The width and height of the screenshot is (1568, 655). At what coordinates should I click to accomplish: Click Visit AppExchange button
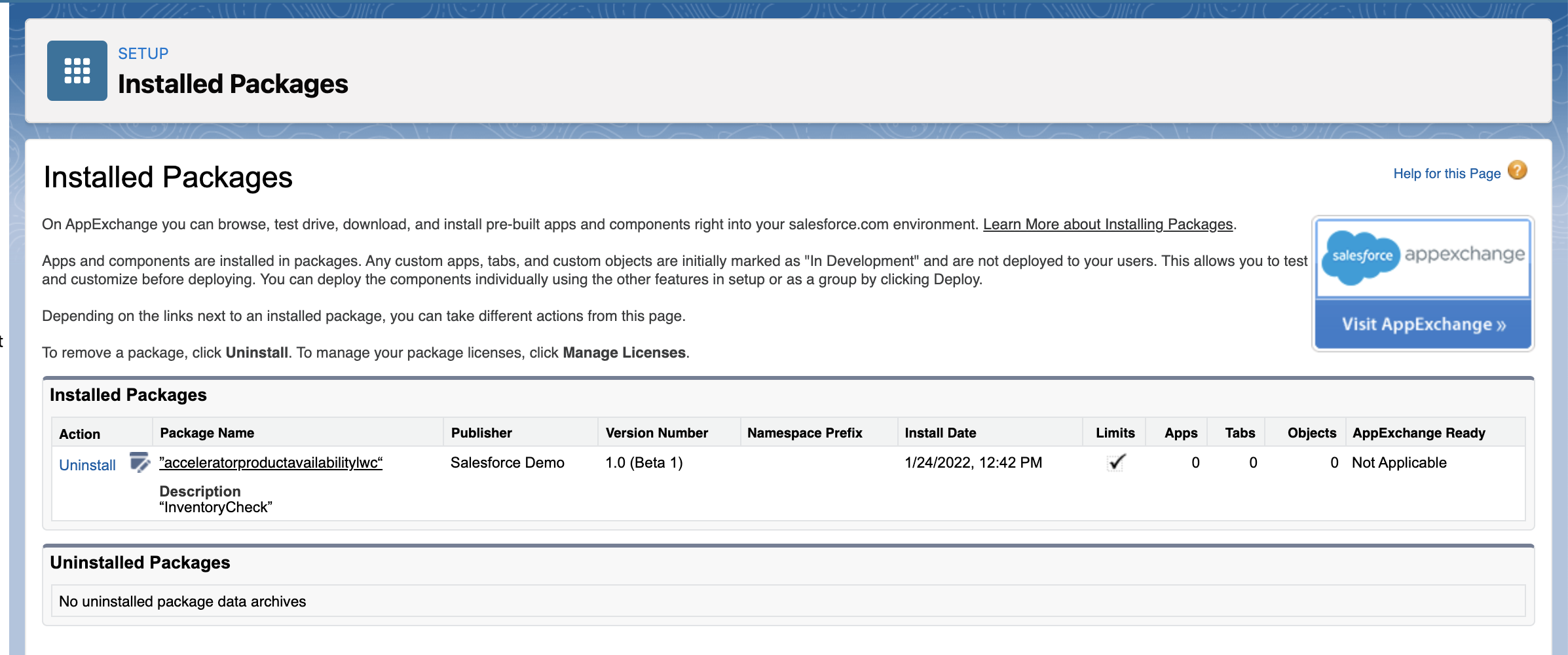1423,324
